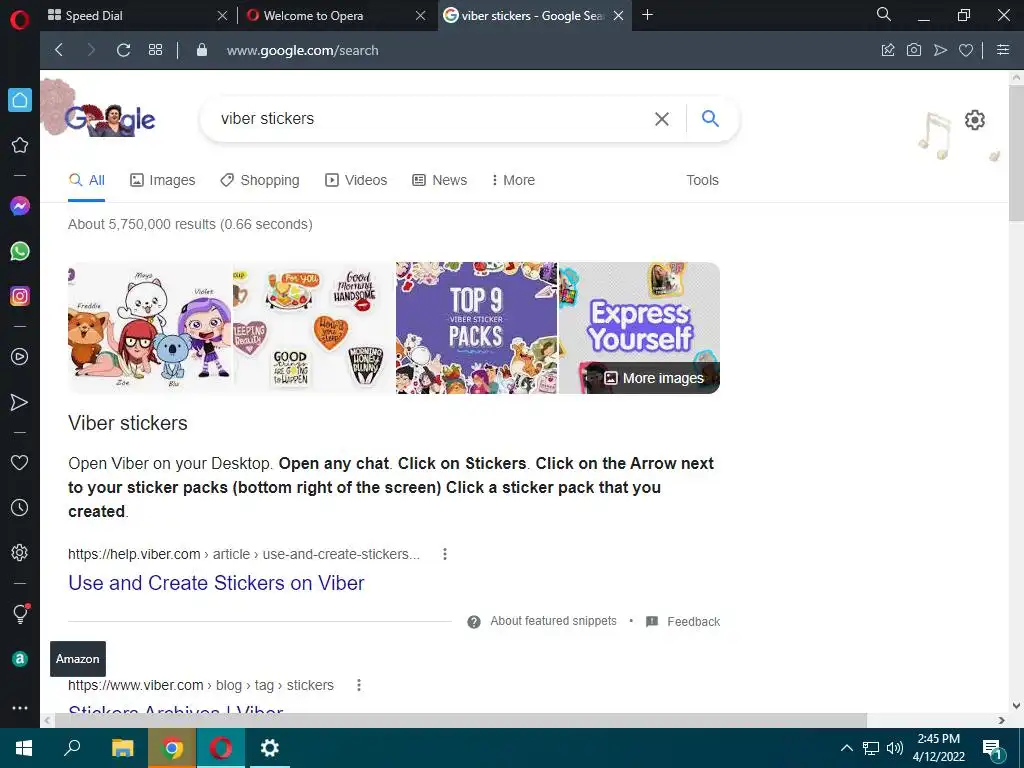Click the horizontal page scrollbar
The image size is (1024, 768).
pyautogui.click(x=460, y=720)
